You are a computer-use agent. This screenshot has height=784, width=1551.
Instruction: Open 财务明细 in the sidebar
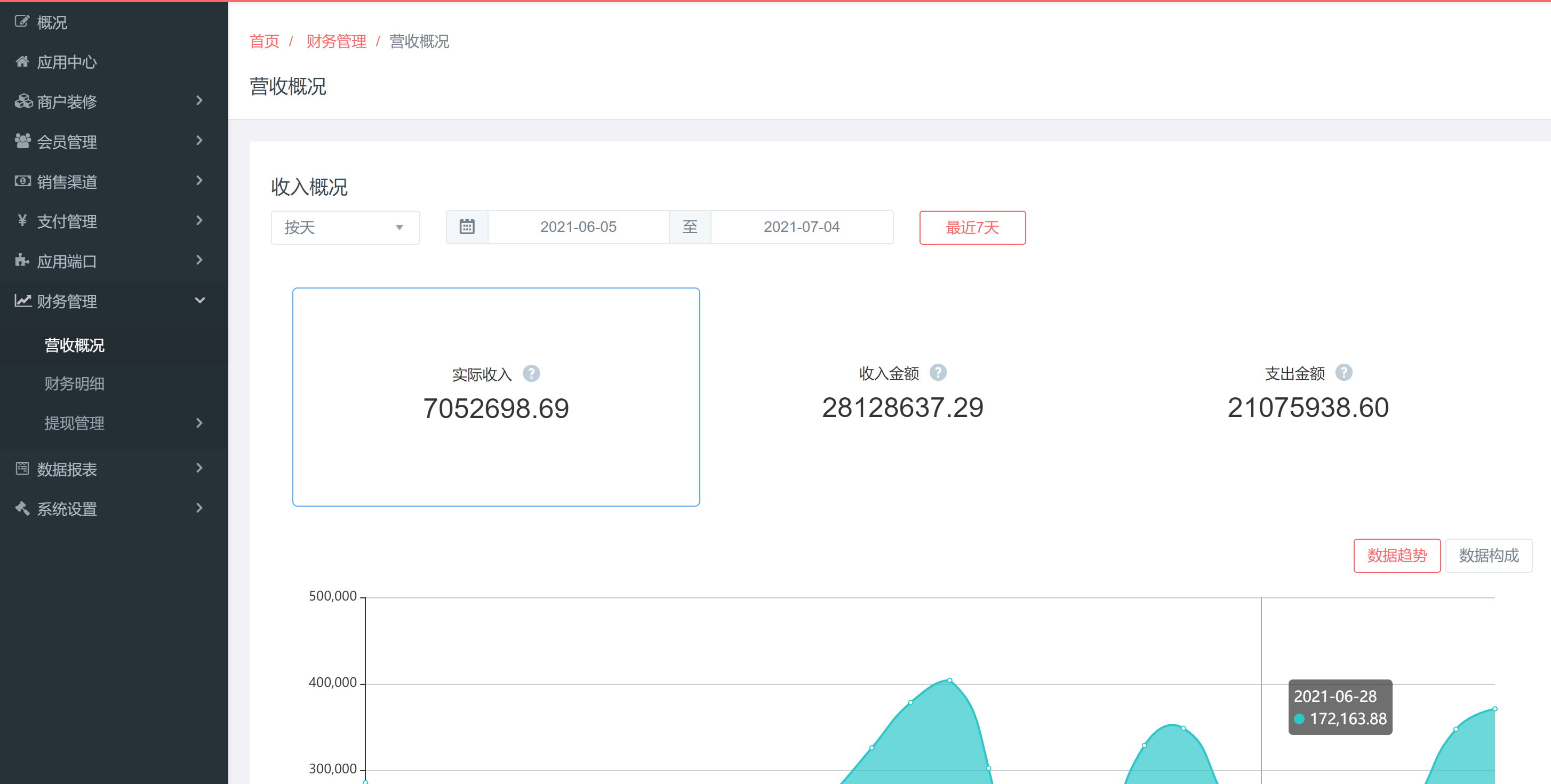click(75, 383)
